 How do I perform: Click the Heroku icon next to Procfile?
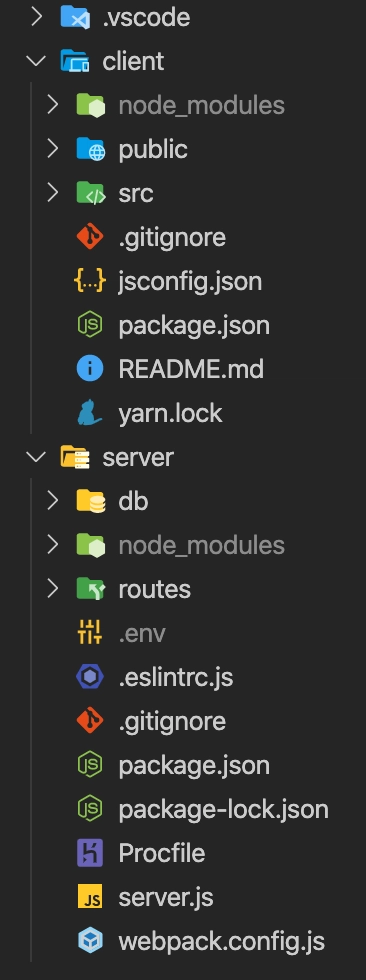90,853
